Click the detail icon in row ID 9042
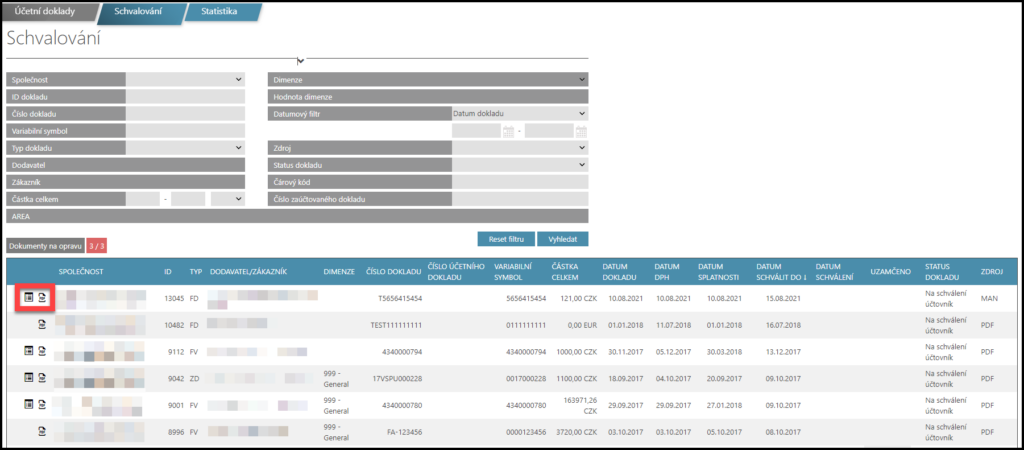 29,377
